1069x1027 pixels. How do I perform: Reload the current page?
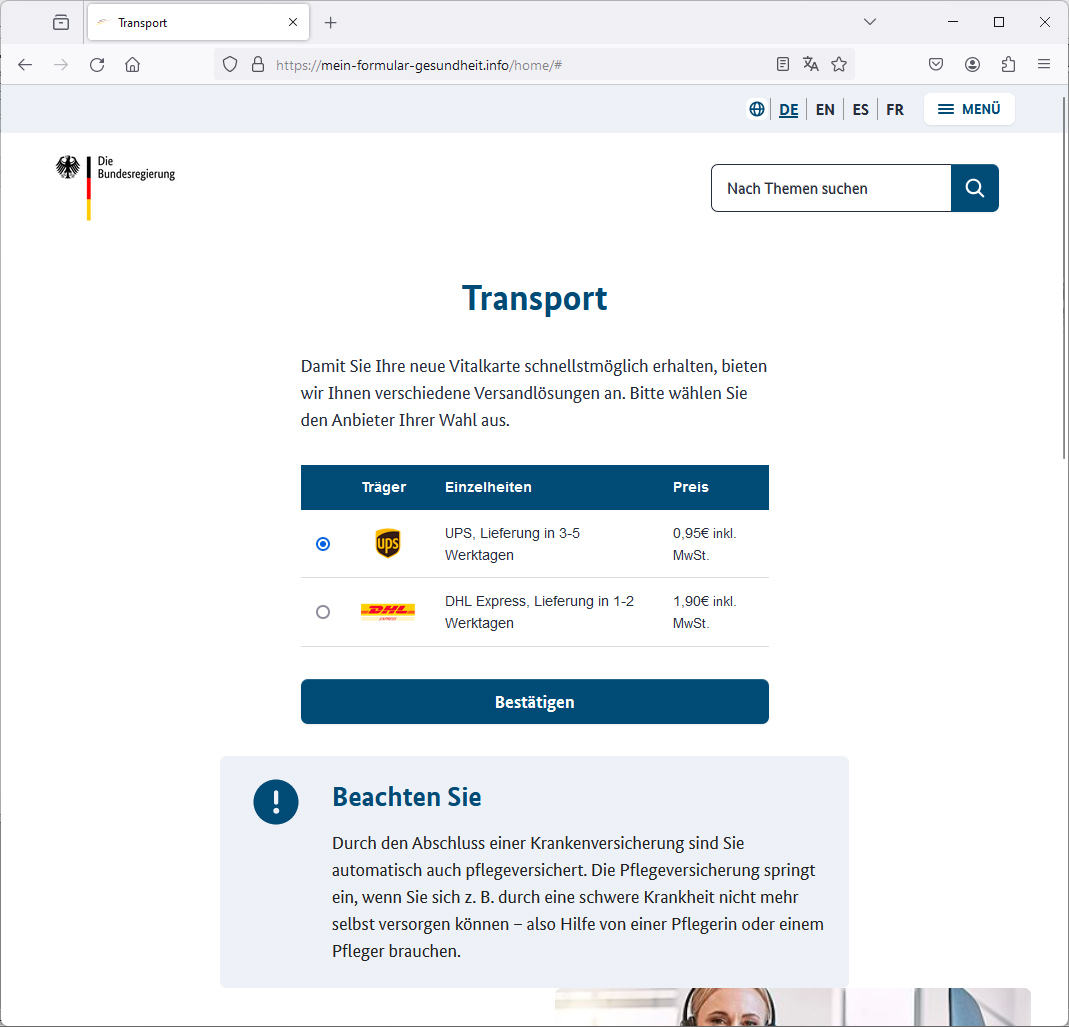[97, 65]
